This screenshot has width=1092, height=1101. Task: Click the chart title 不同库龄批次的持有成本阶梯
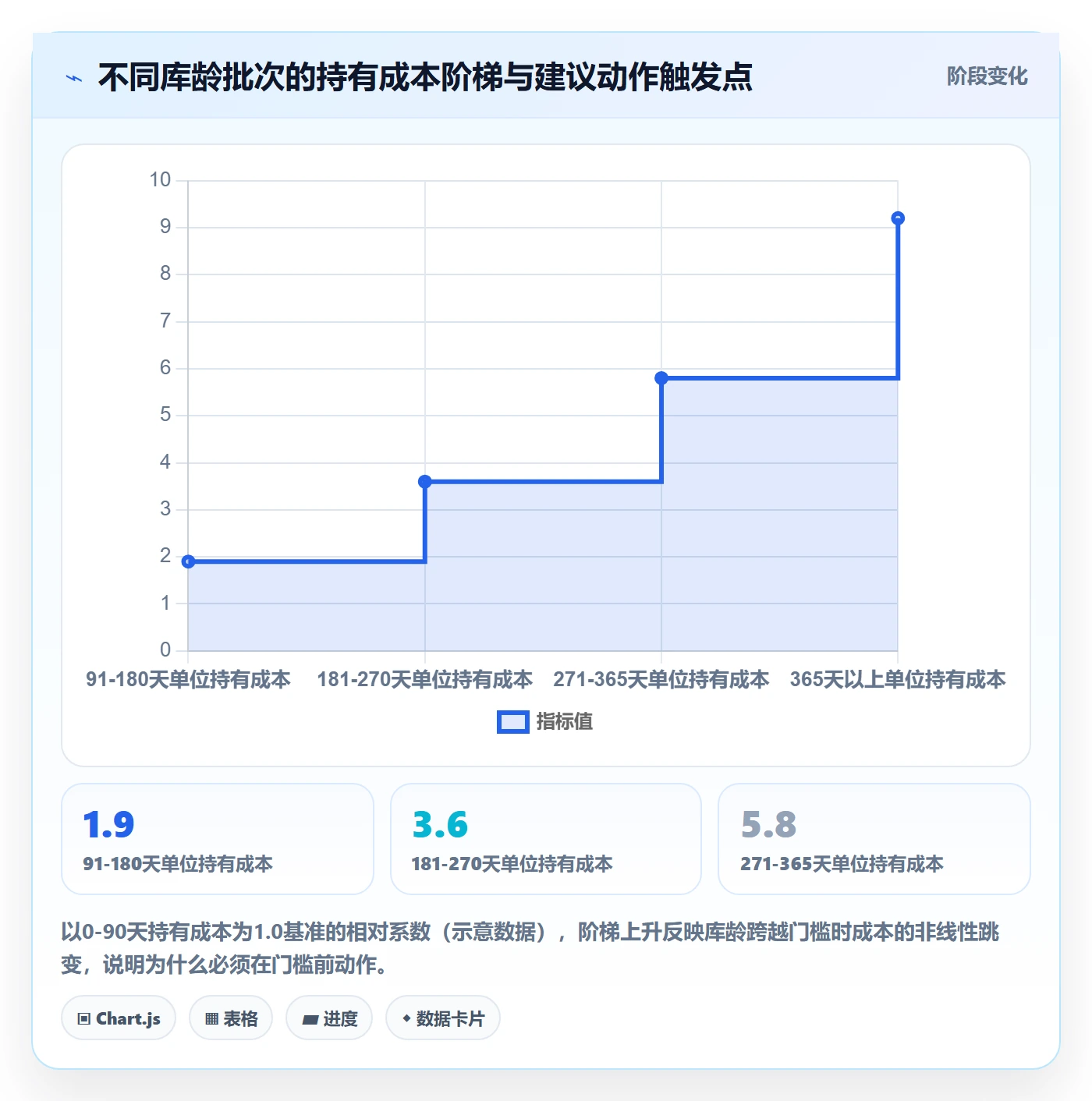pyautogui.click(x=425, y=77)
